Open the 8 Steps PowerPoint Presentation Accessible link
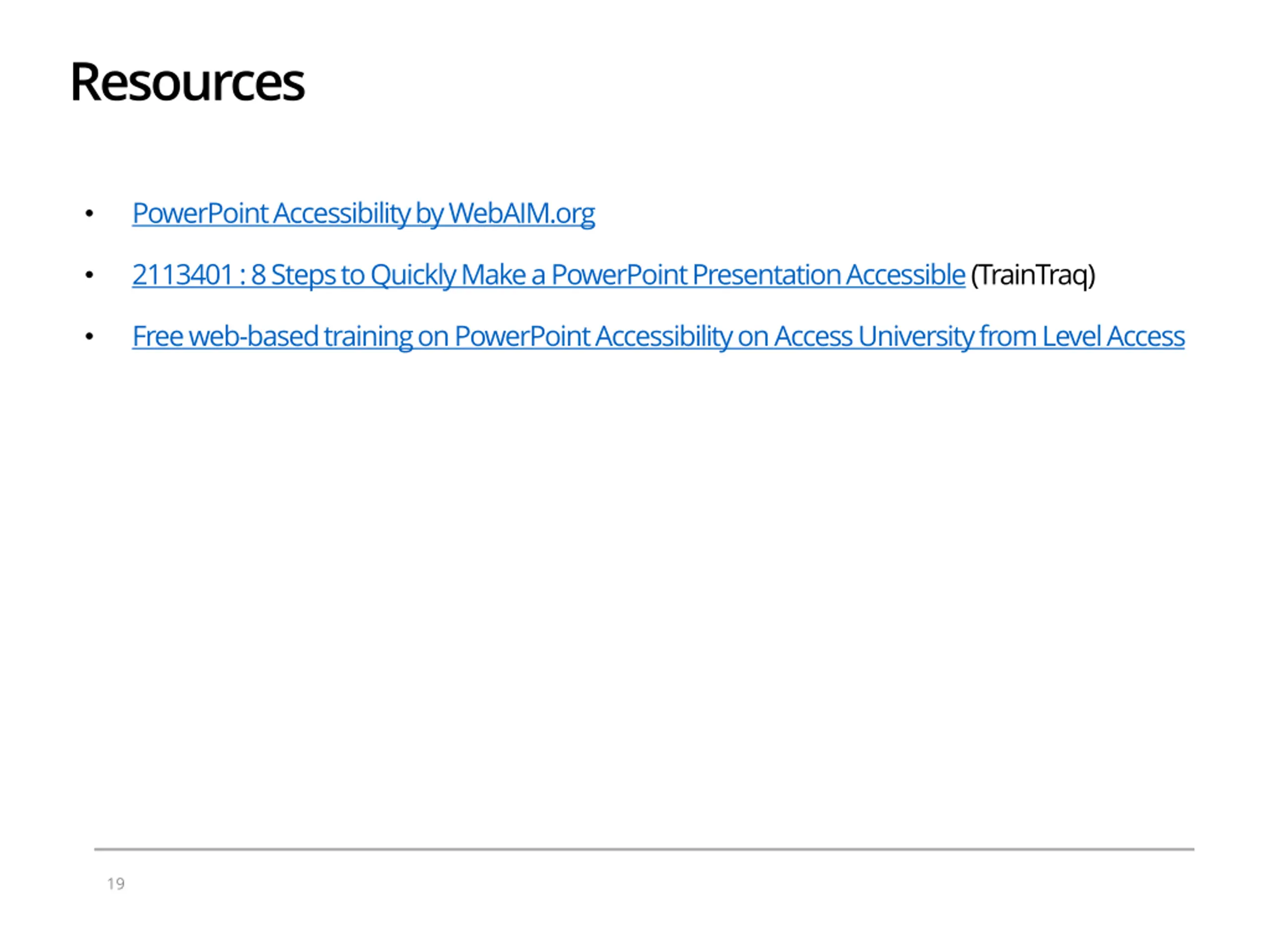Viewport: 1270px width, 952px height. coord(548,275)
